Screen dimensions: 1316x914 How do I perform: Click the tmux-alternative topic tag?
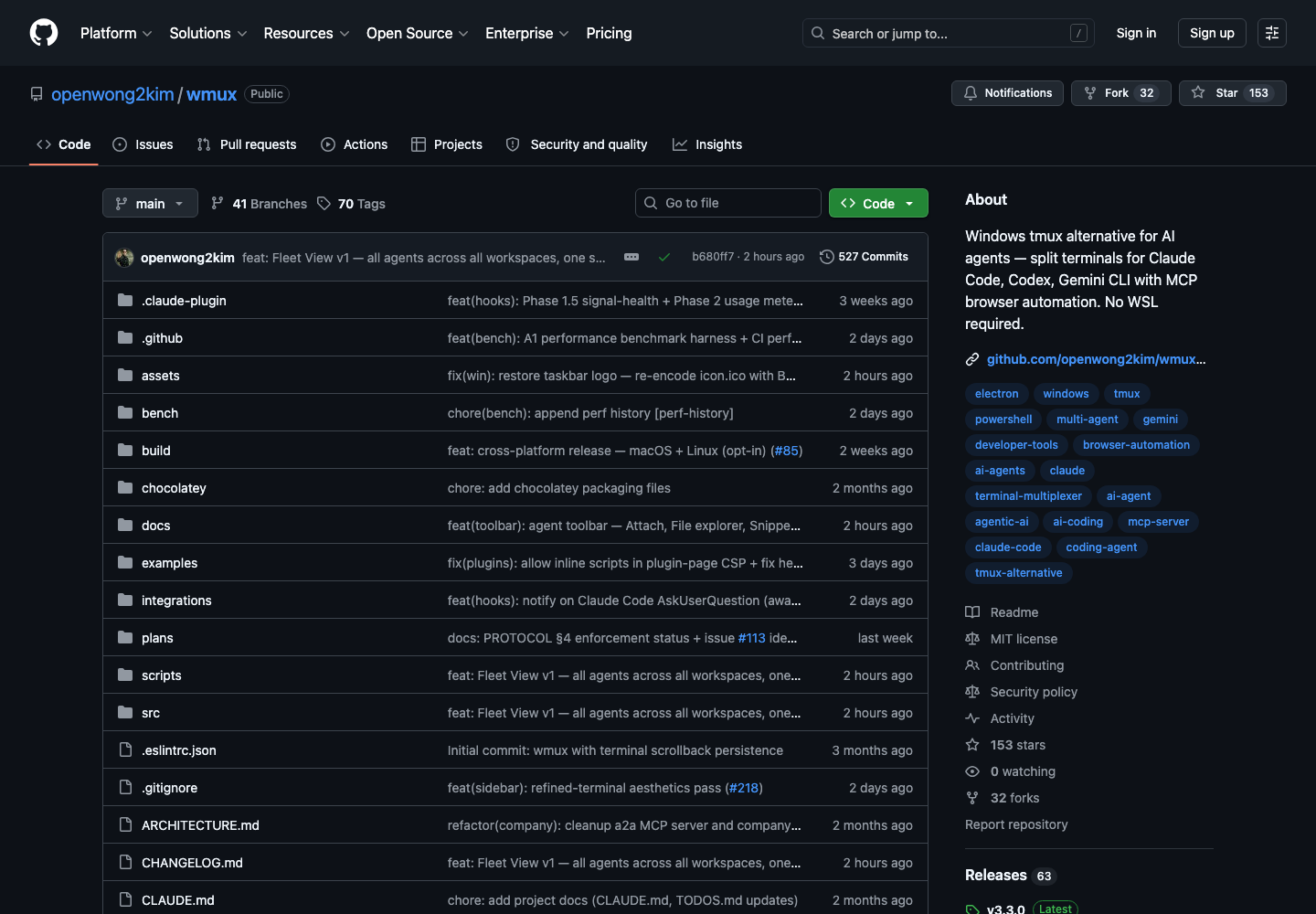point(1018,573)
